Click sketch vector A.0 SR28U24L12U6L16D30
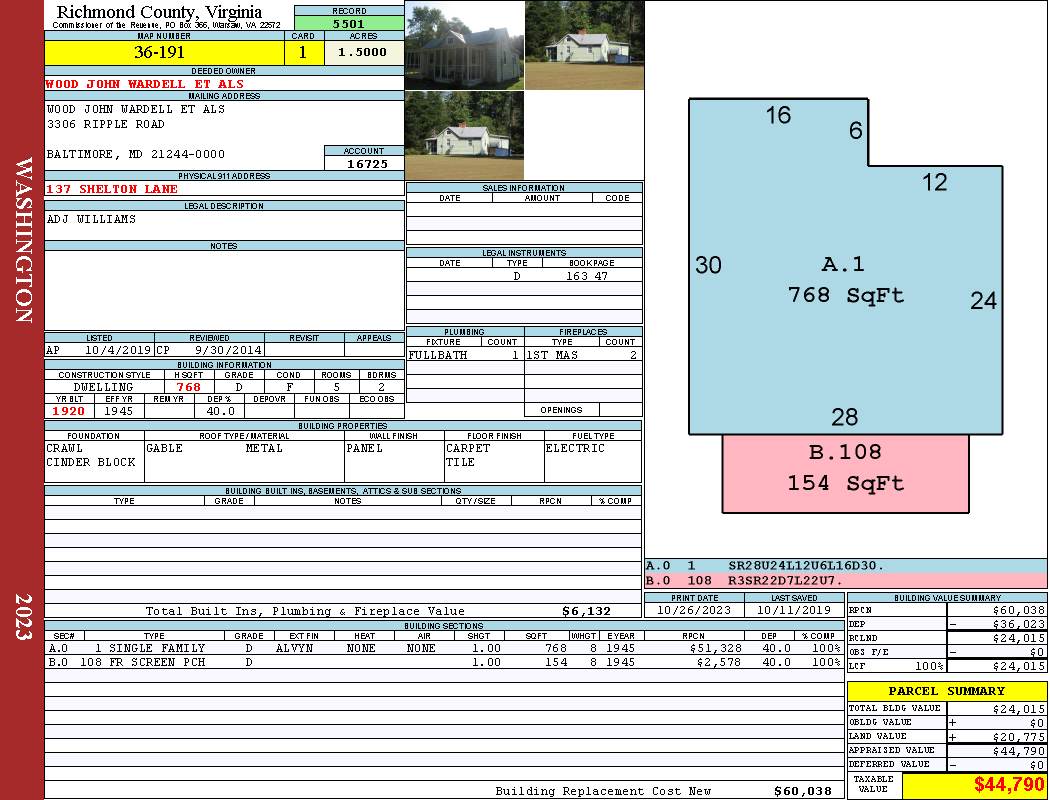This screenshot has height=800, width=1050. [846, 566]
